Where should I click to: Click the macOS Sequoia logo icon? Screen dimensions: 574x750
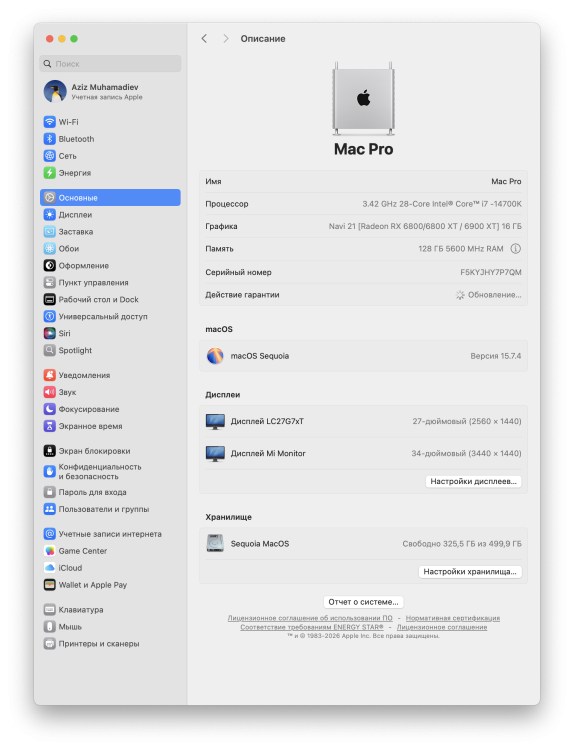(215, 356)
